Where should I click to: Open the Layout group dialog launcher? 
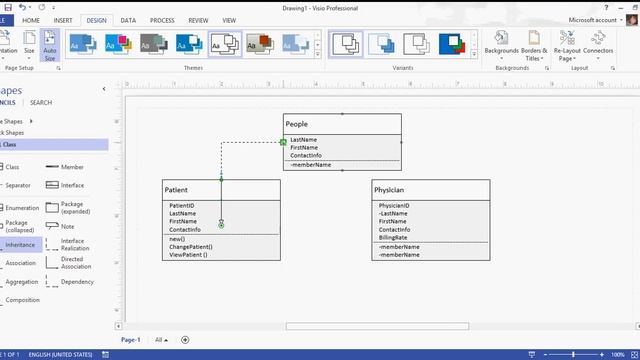(x=613, y=68)
